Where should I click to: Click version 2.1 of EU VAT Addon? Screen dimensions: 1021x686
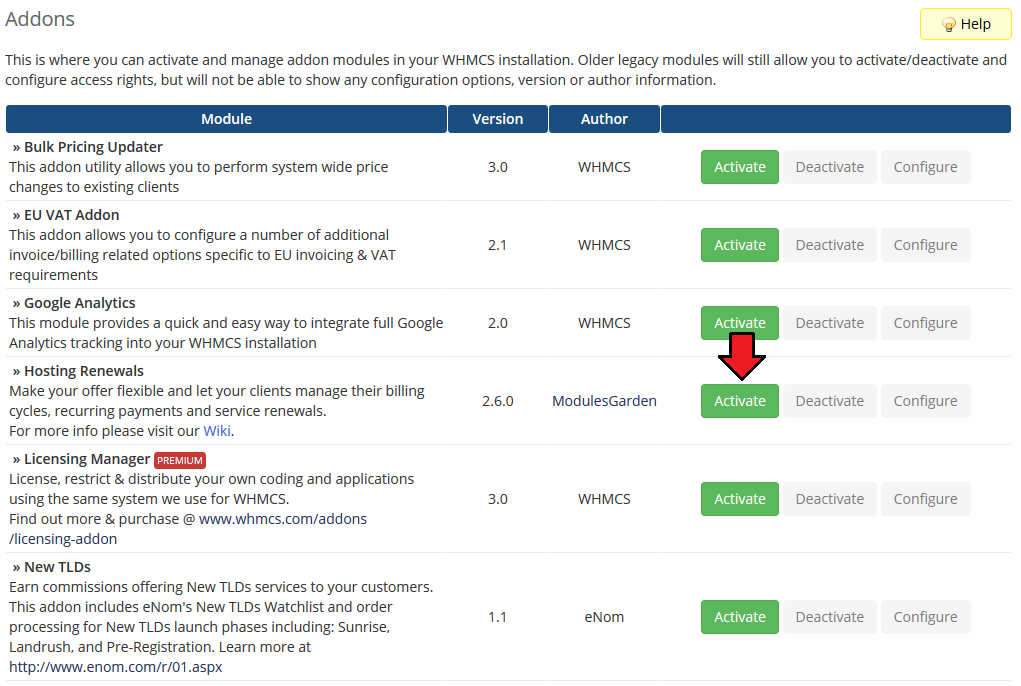(497, 245)
